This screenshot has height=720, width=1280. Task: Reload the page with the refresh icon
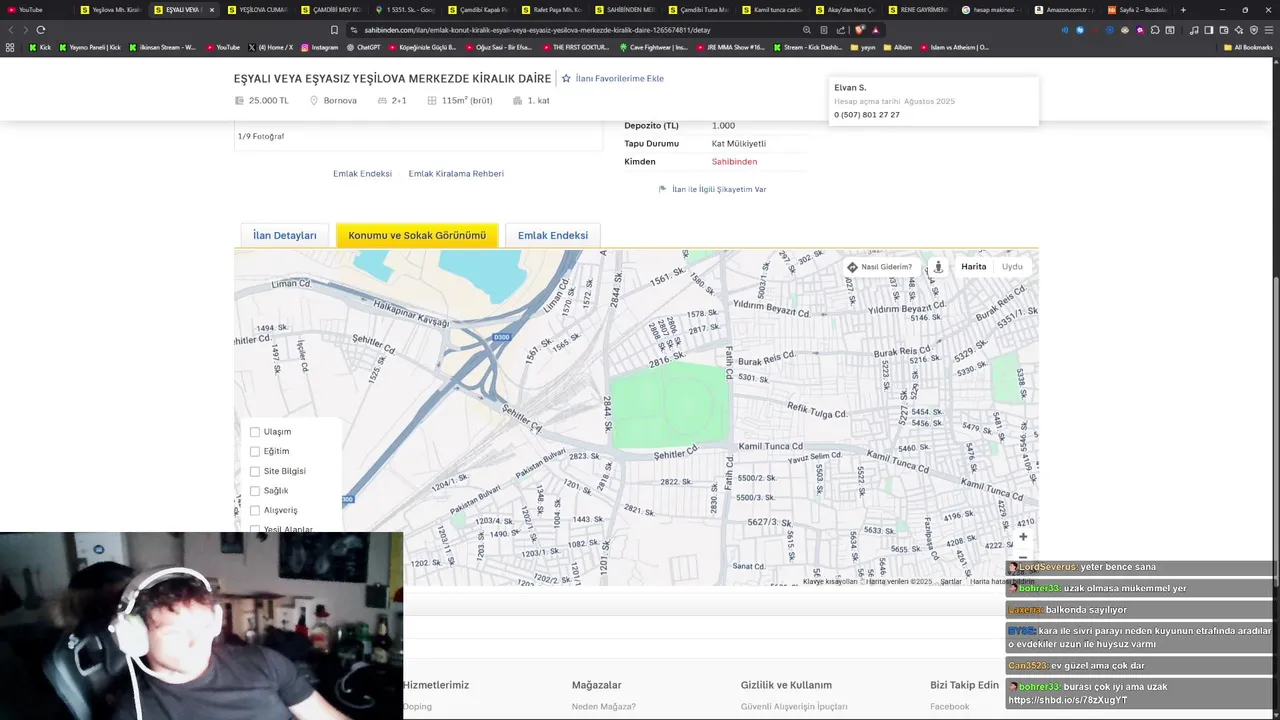(x=40, y=30)
